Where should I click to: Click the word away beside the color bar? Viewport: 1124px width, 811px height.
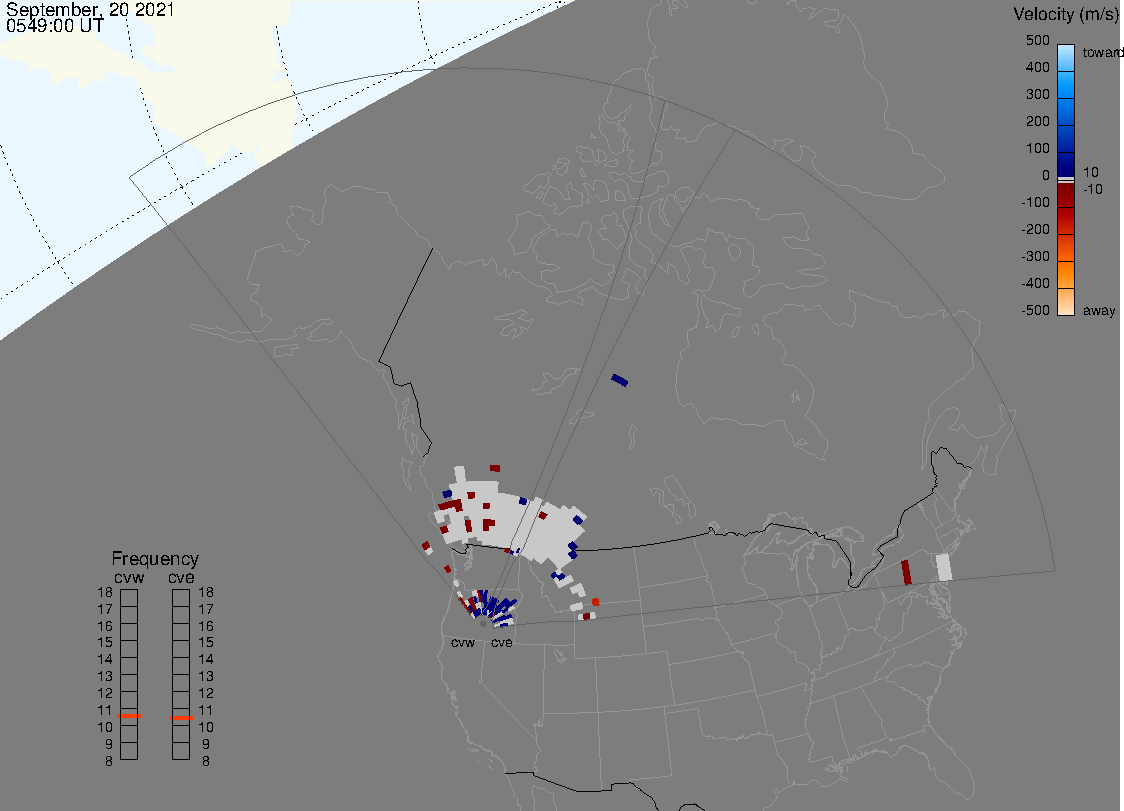1099,311
